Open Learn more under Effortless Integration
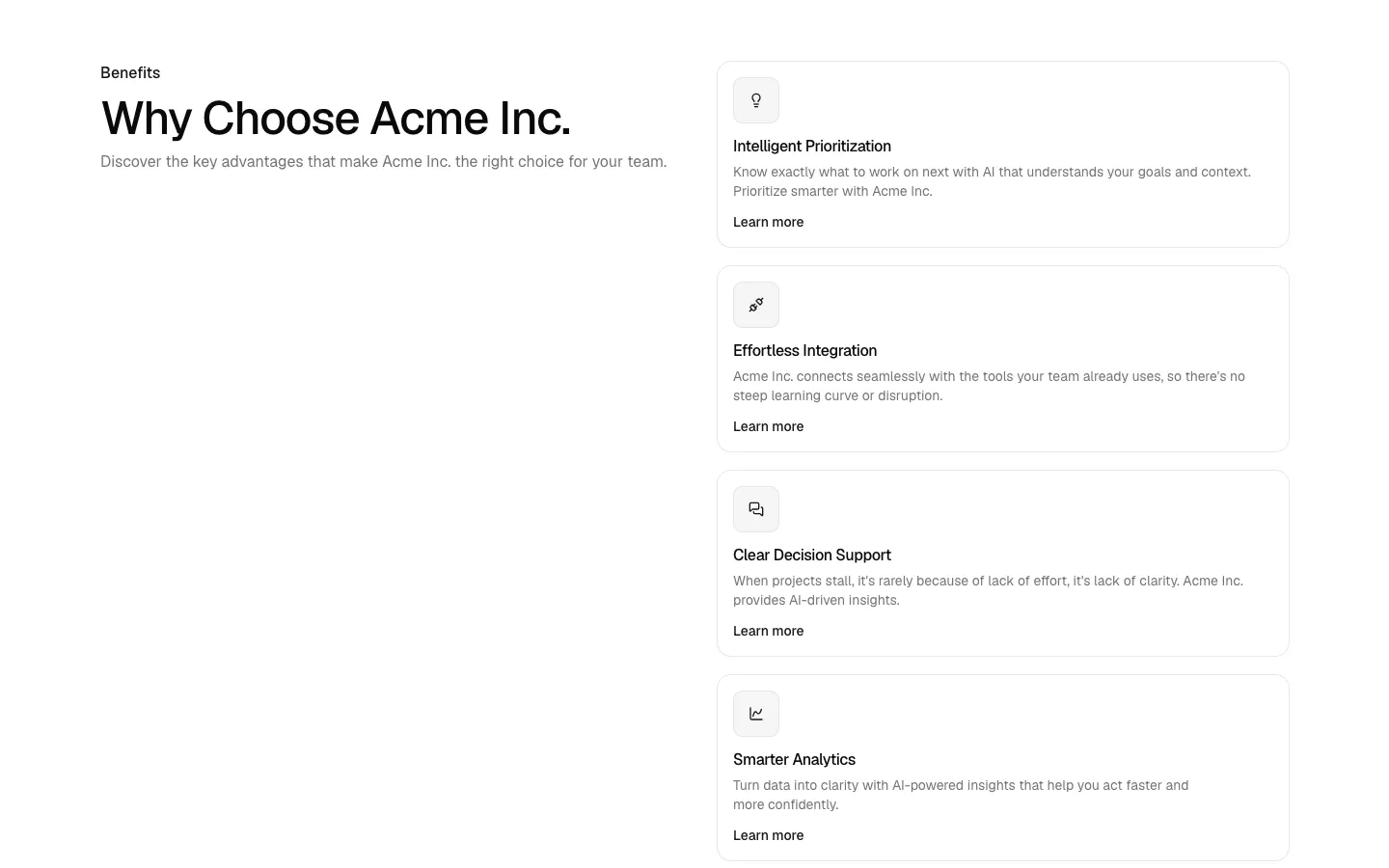This screenshot has height=868, width=1389. click(x=768, y=426)
